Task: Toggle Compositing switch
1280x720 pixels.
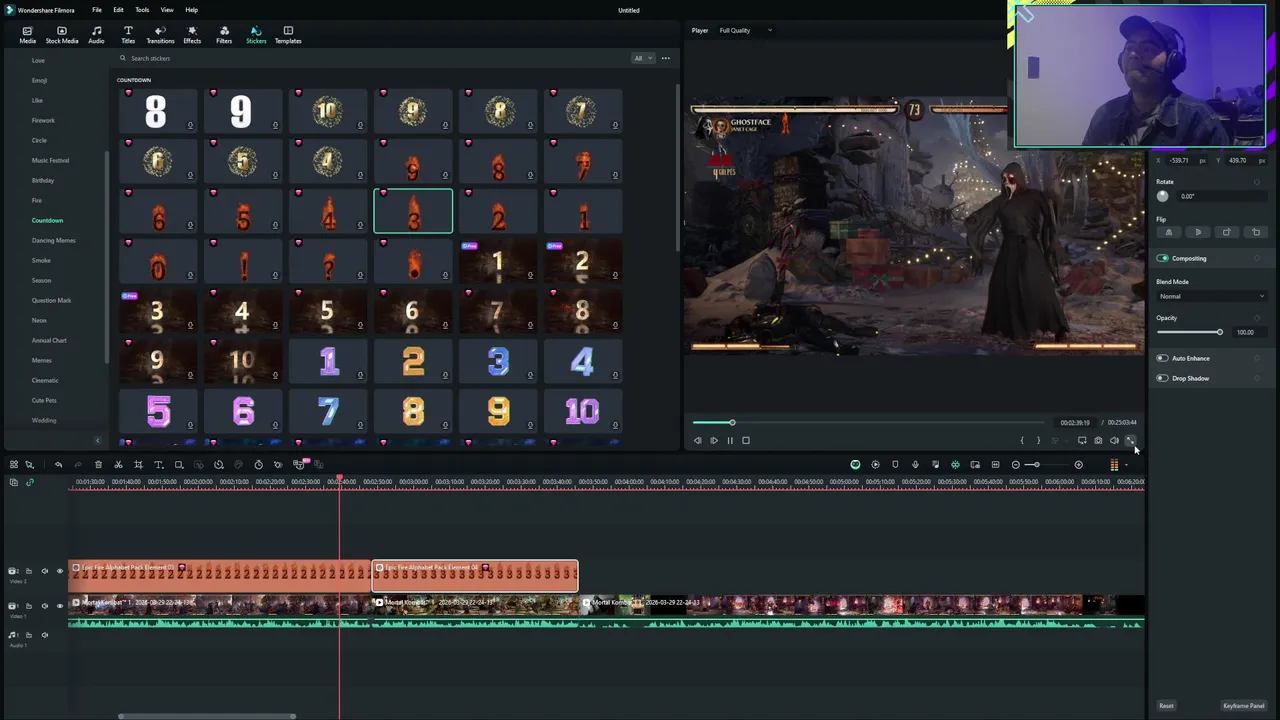Action: (x=1162, y=258)
